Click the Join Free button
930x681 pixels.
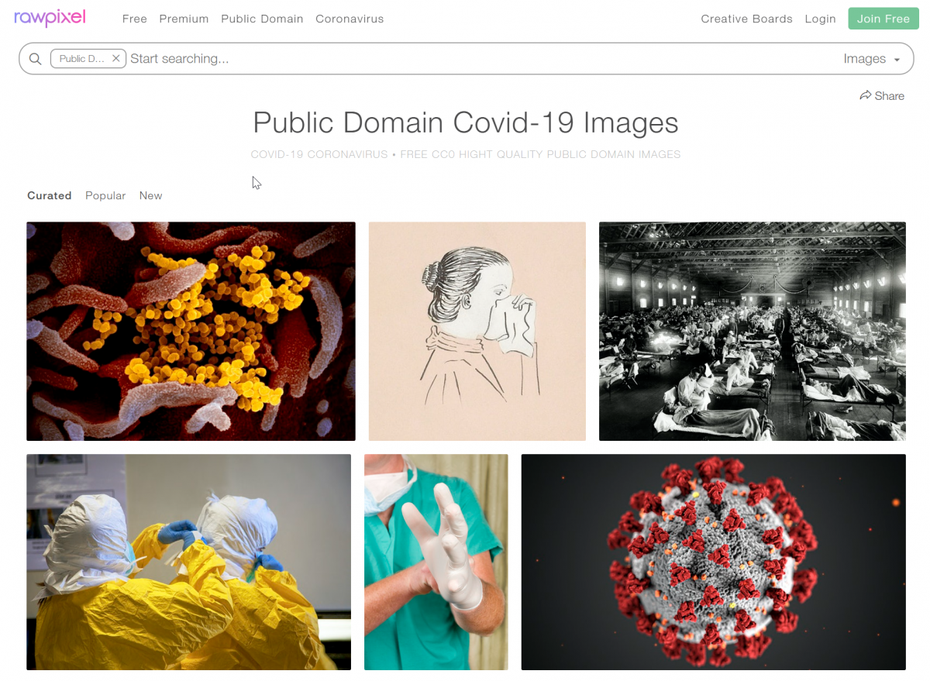tap(883, 19)
